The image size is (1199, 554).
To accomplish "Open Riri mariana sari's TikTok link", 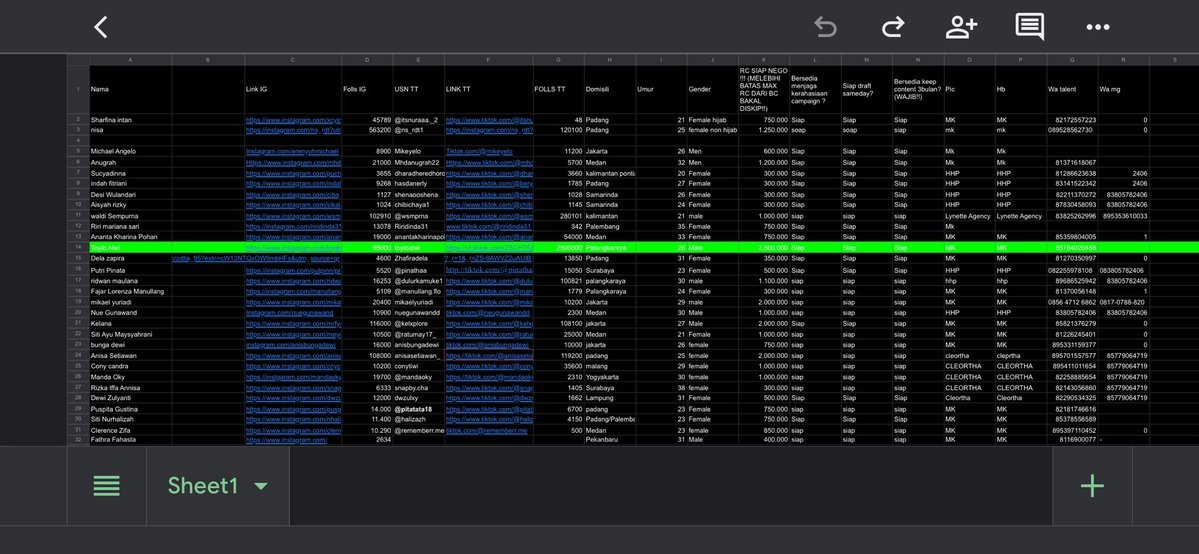I will pyautogui.click(x=489, y=226).
